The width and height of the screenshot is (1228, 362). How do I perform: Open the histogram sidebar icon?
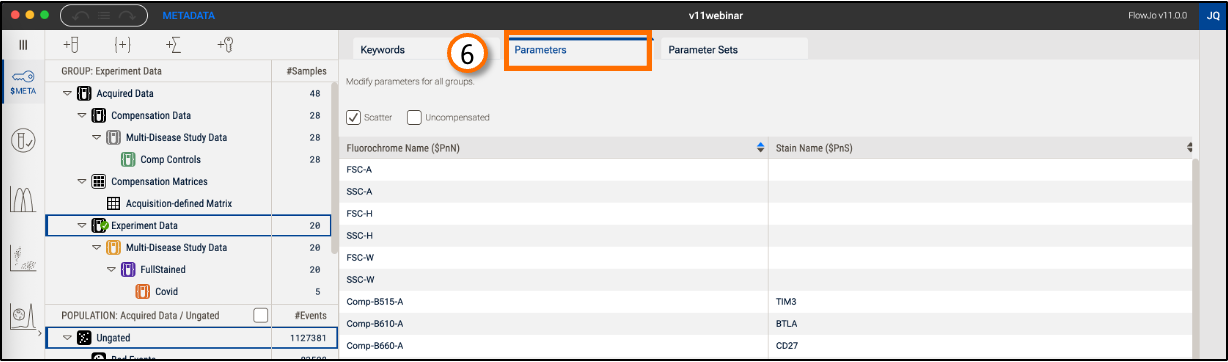pos(23,199)
